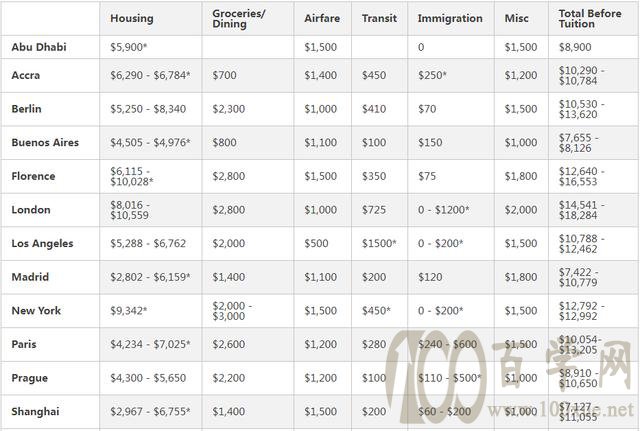
Task: Select the Misc column header
Action: click(516, 18)
